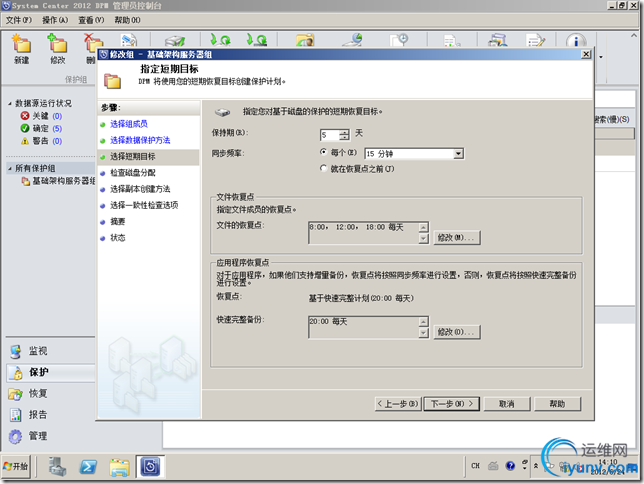Launch PowerShell from the taskbar
Screen dimensions: 644x484
(88, 467)
